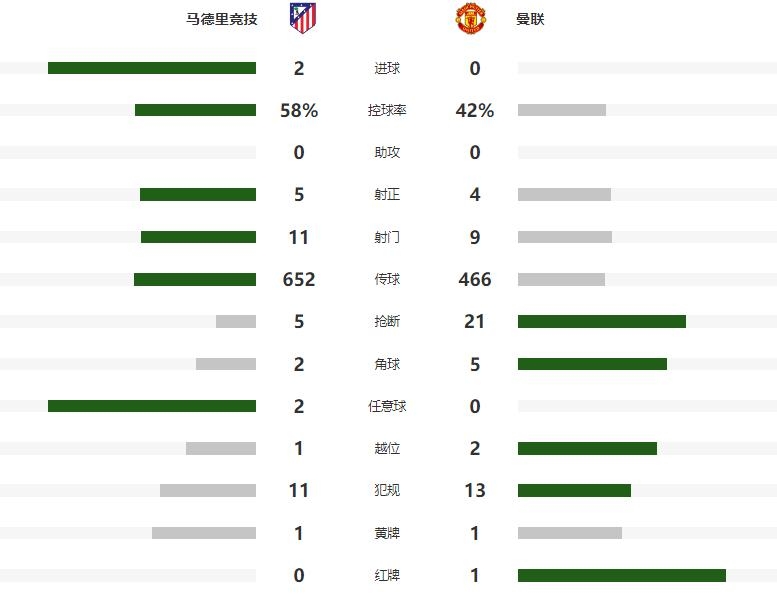Select the 任意球 free kick label
The image size is (777, 607).
(387, 406)
